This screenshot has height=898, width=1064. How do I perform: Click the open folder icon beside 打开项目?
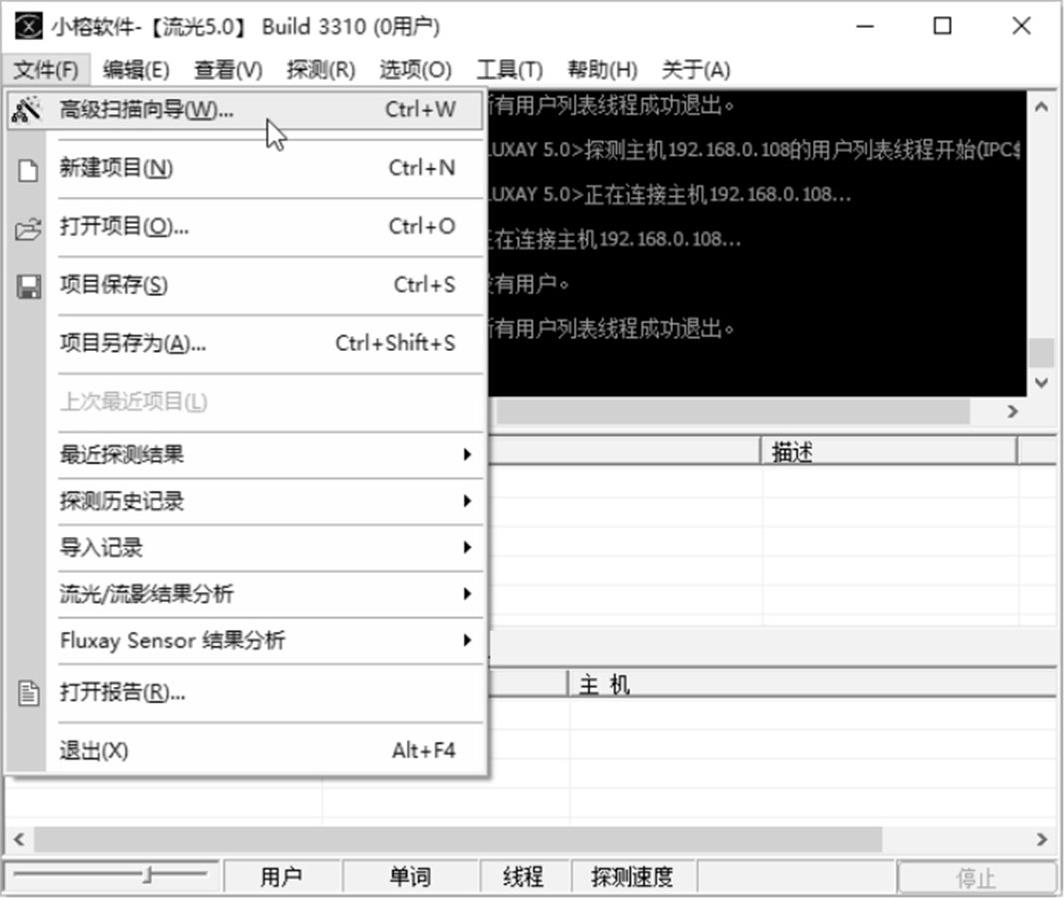coord(28,229)
